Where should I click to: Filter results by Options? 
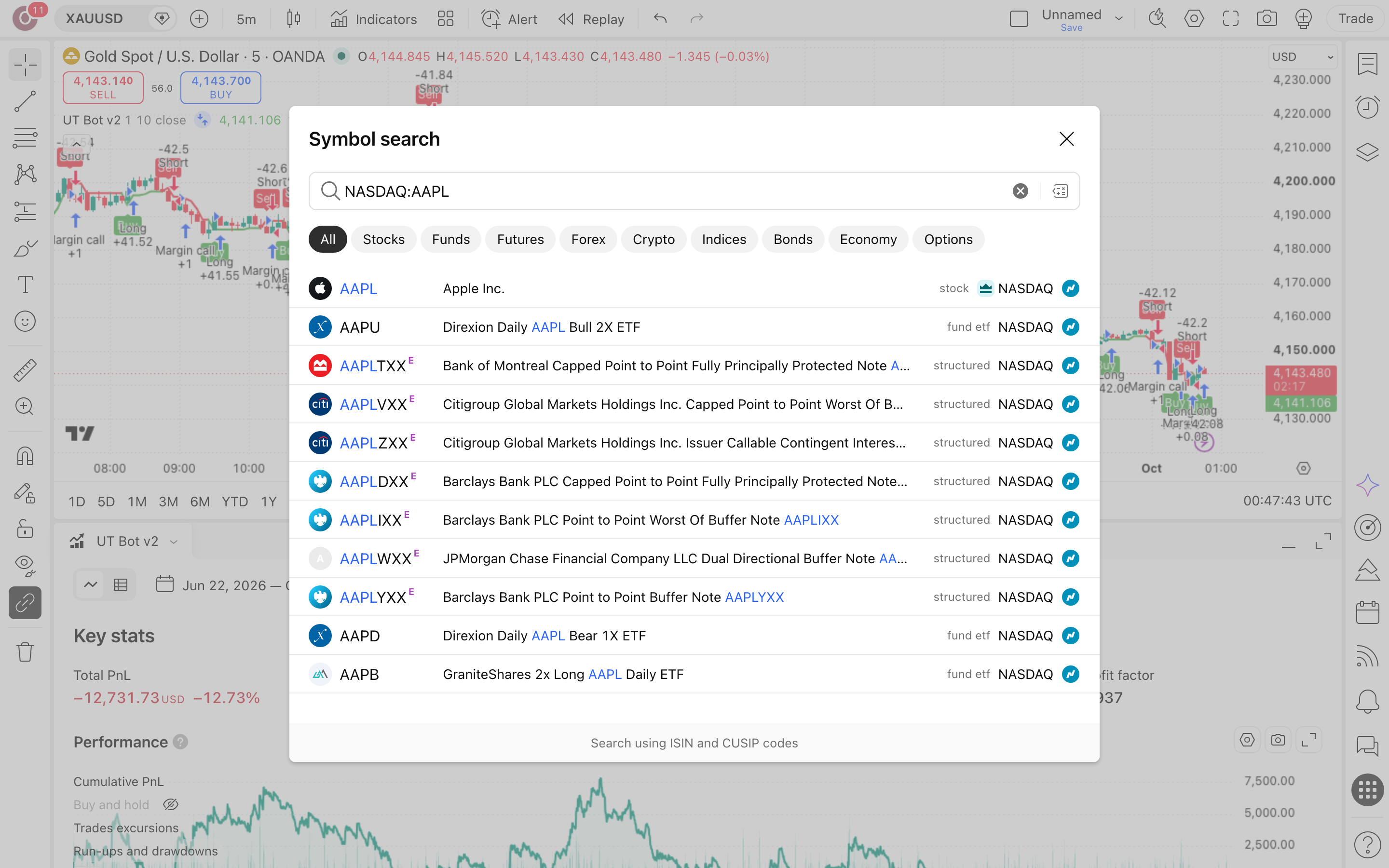tap(948, 239)
